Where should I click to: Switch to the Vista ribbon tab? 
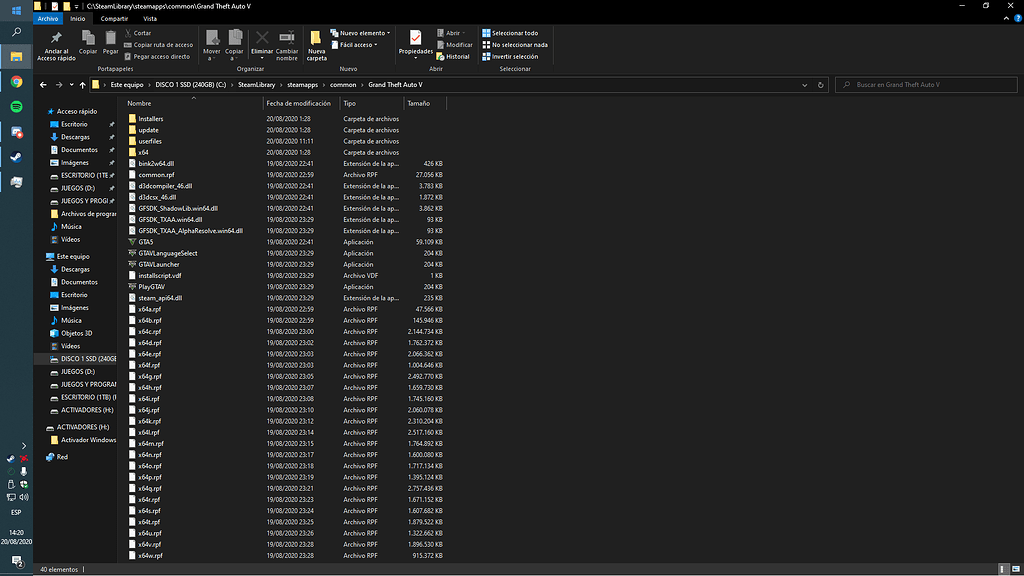click(x=149, y=18)
